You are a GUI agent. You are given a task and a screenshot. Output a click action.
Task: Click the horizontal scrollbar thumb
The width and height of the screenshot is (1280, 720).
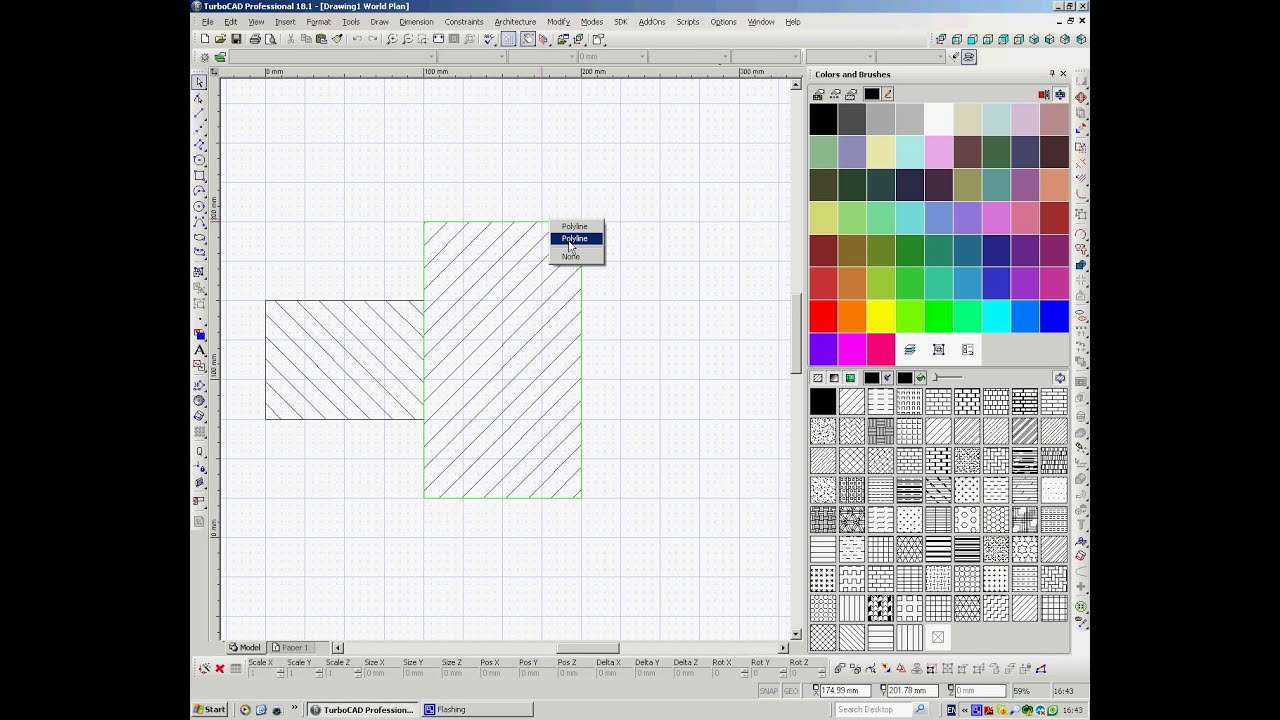click(587, 647)
